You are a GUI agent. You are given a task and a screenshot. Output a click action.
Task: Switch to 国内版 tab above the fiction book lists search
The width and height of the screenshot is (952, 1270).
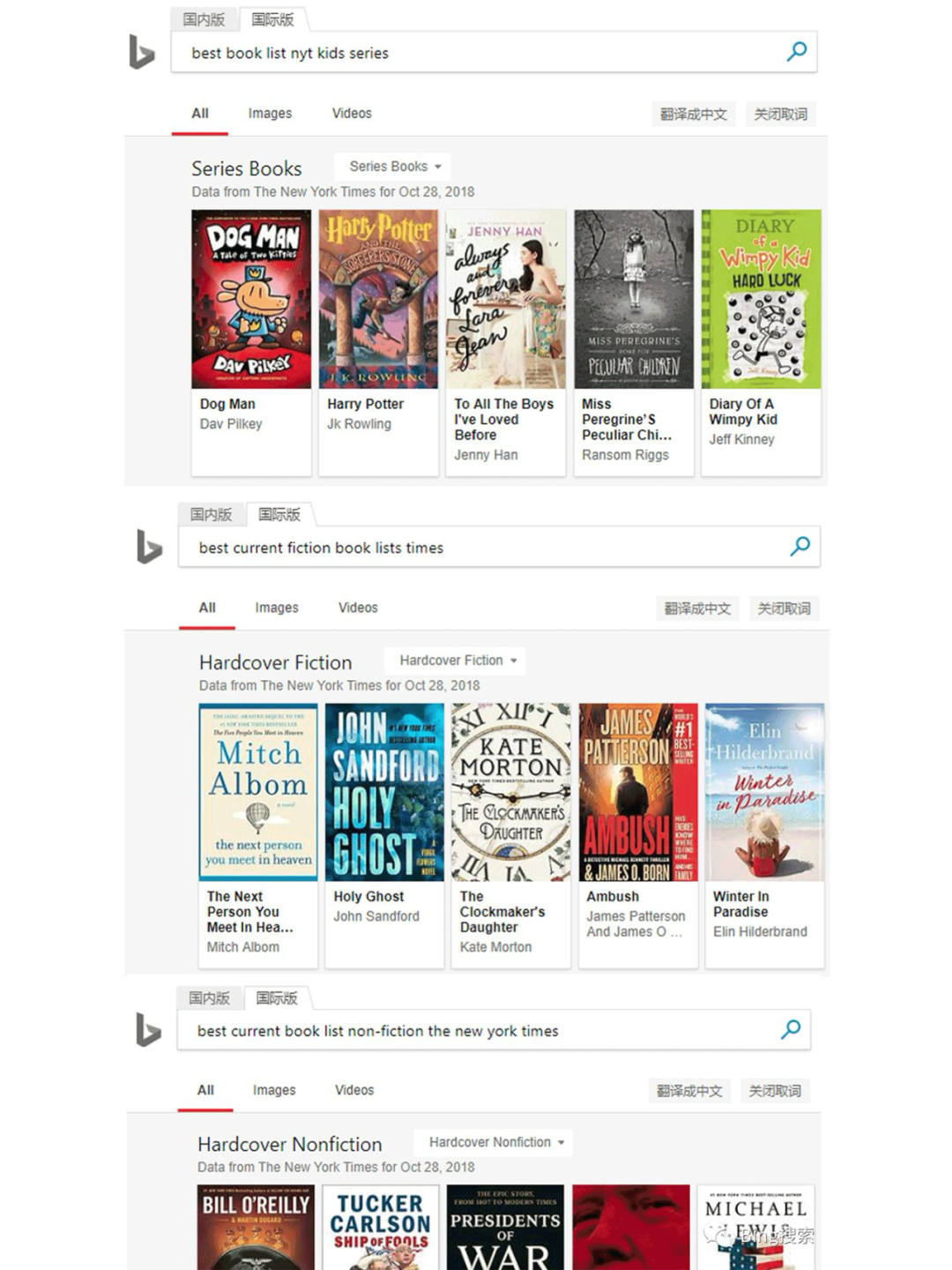click(x=212, y=514)
